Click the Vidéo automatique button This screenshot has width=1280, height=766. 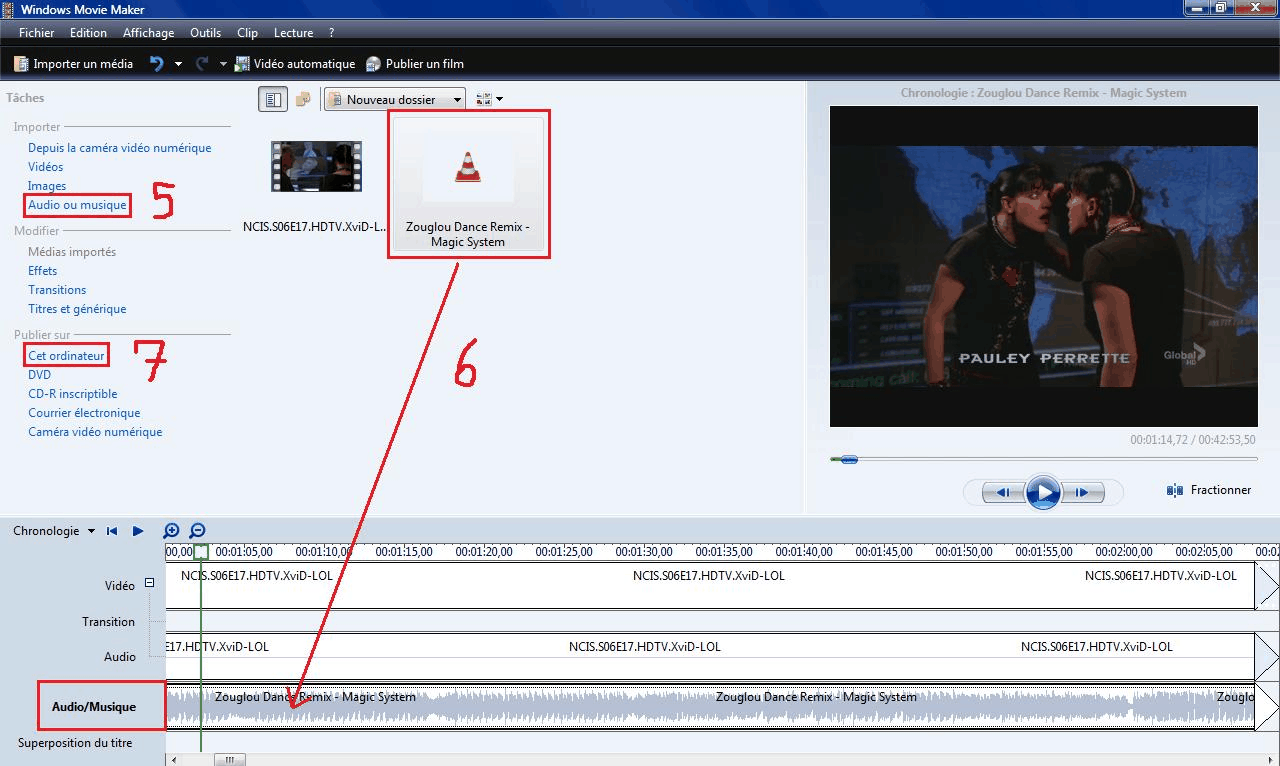(x=295, y=63)
